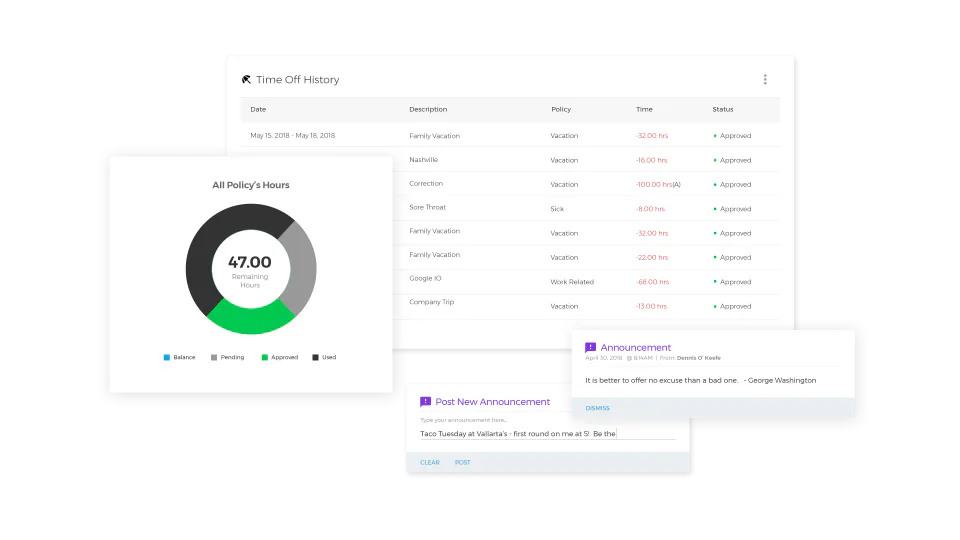
Task: Select the gray Pending legend swatch
Action: coord(214,358)
